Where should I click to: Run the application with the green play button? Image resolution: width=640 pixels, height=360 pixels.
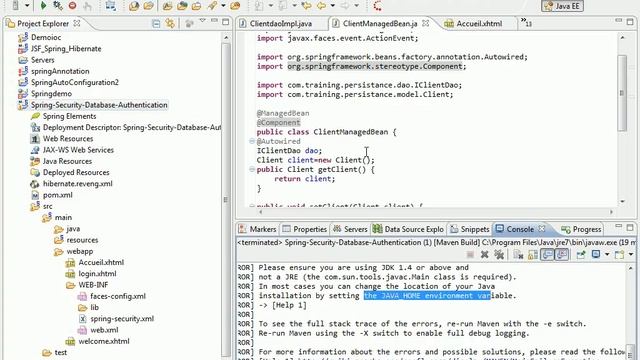pyautogui.click(x=43, y=5)
